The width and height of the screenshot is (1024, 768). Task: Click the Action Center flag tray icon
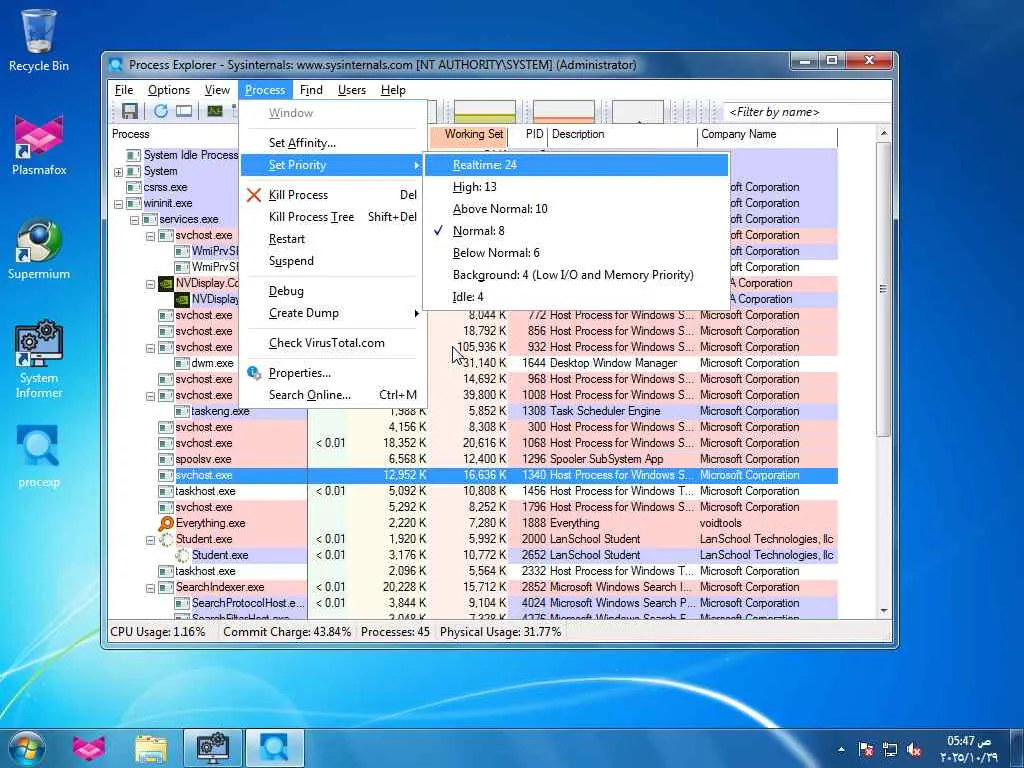tap(866, 750)
